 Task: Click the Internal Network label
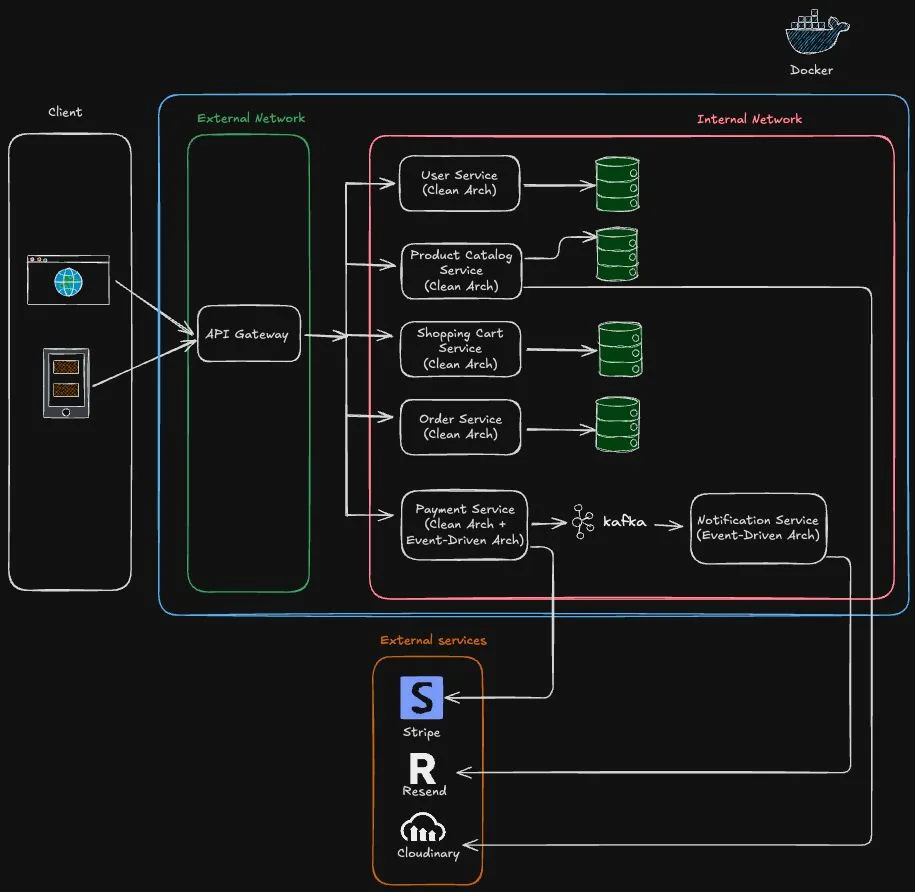pos(749,119)
